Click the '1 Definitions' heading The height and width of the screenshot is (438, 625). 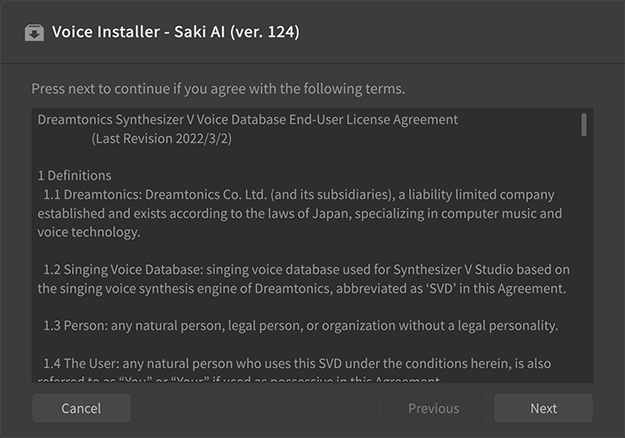(75, 176)
